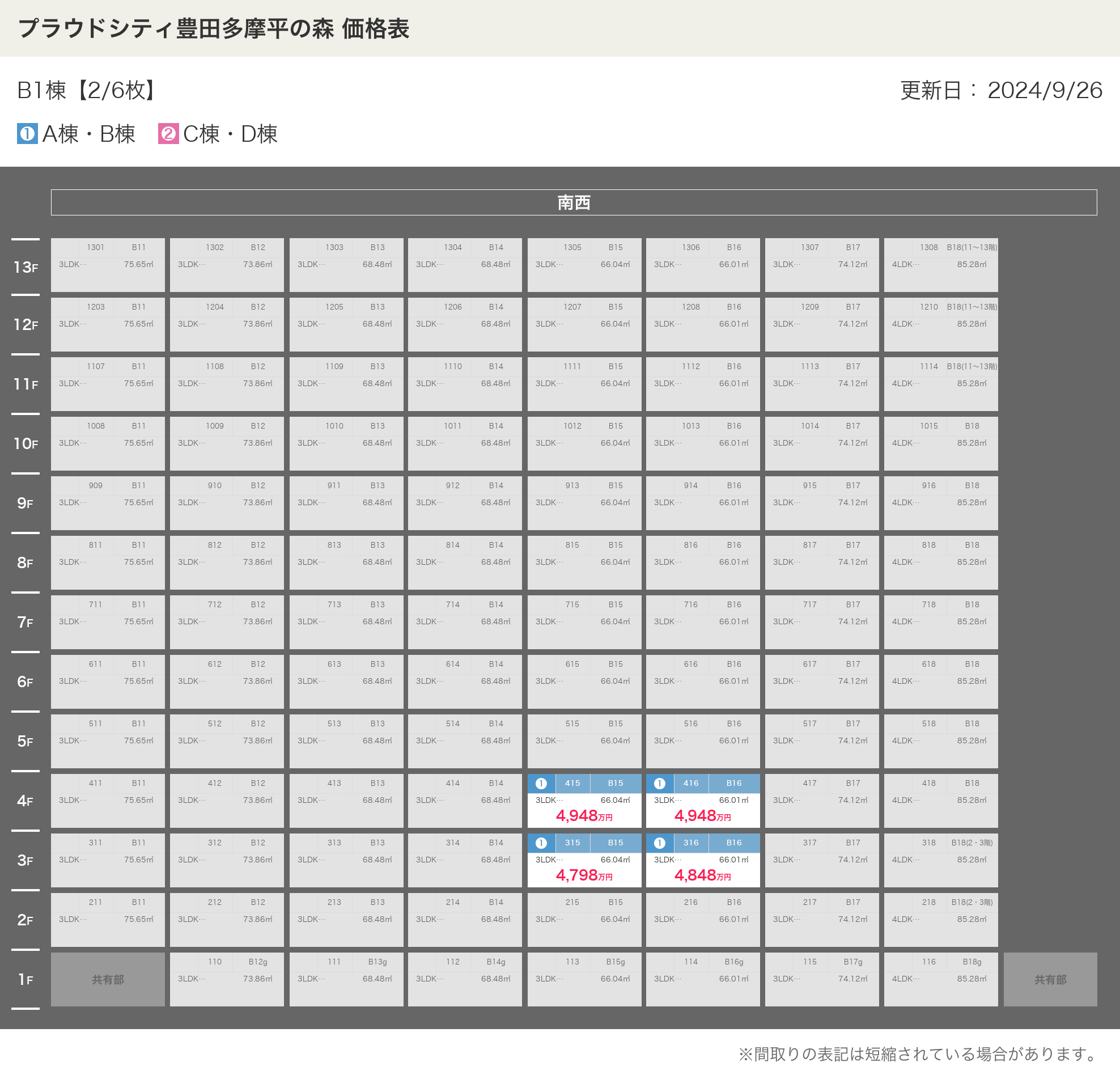The image size is (1120, 1079).
Task: Click the プラウドシティ豊田多摩平の森 価格表 title
Action: [x=214, y=28]
